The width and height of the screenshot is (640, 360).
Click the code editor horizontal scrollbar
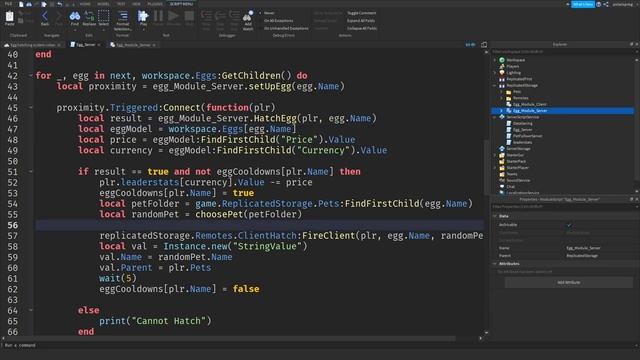click(x=230, y=338)
